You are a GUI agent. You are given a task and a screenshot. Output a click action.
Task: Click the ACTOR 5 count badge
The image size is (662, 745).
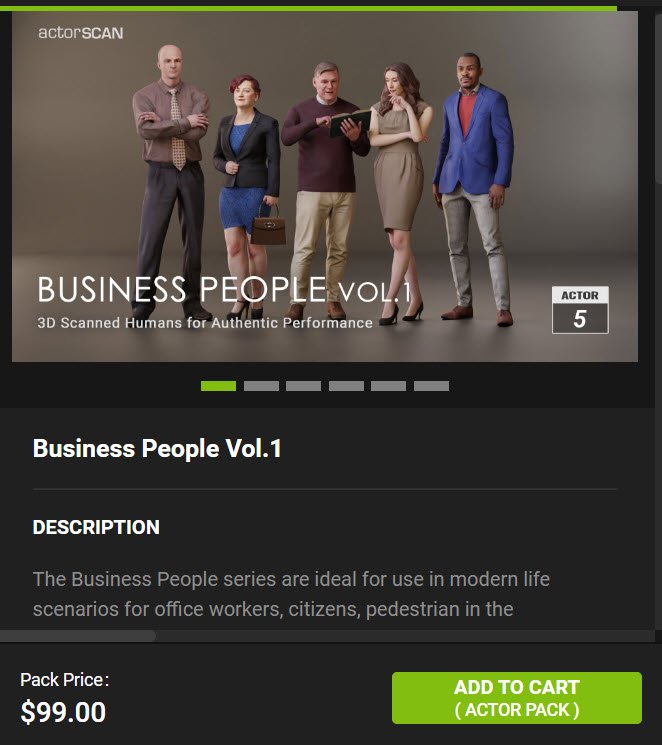(580, 310)
